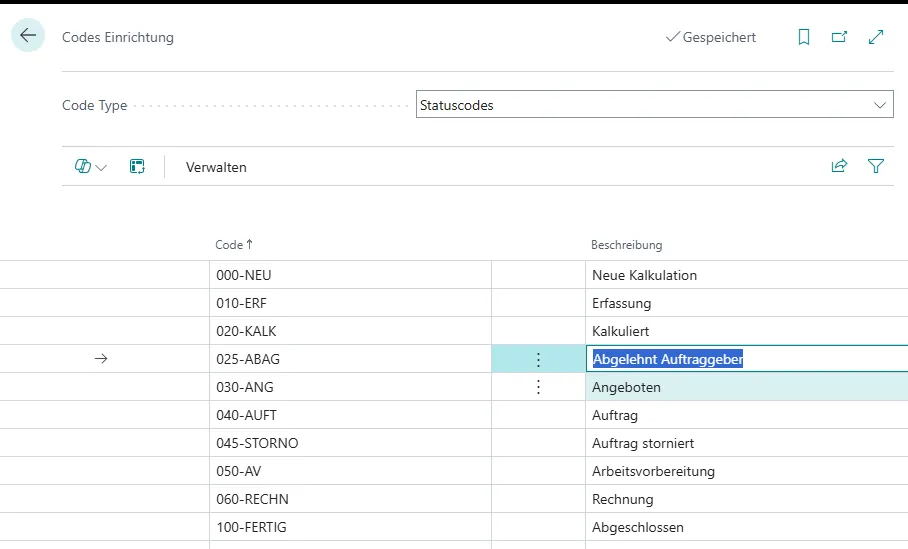Viewport: 908px width, 549px height.
Task: Select the 020-KALK code cell
Action: [x=350, y=331]
